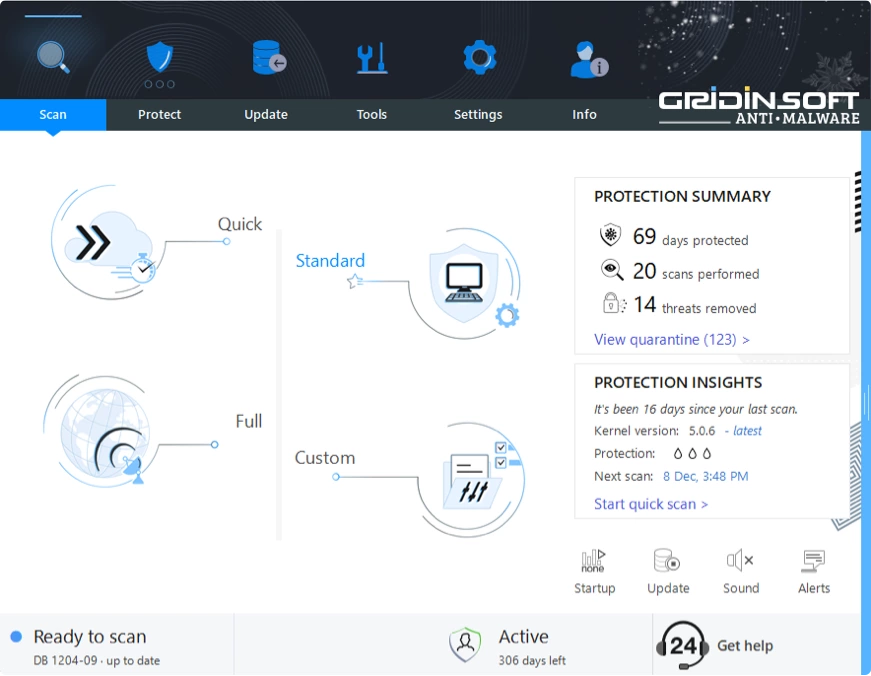Click 69 days protected text
This screenshot has height=676, width=871.
click(x=690, y=237)
